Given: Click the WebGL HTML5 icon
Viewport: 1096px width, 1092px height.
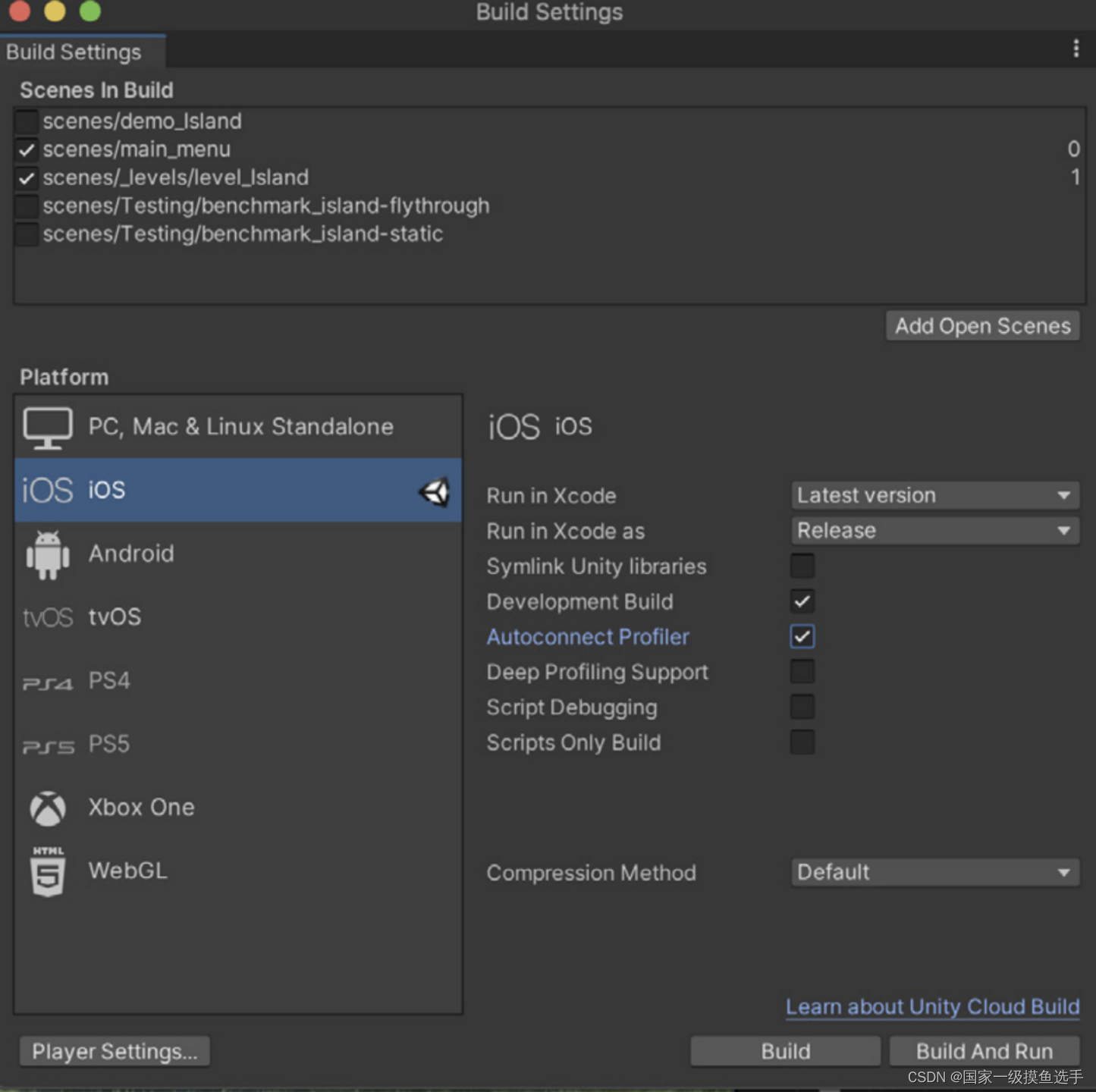Looking at the screenshot, I should pos(48,871).
